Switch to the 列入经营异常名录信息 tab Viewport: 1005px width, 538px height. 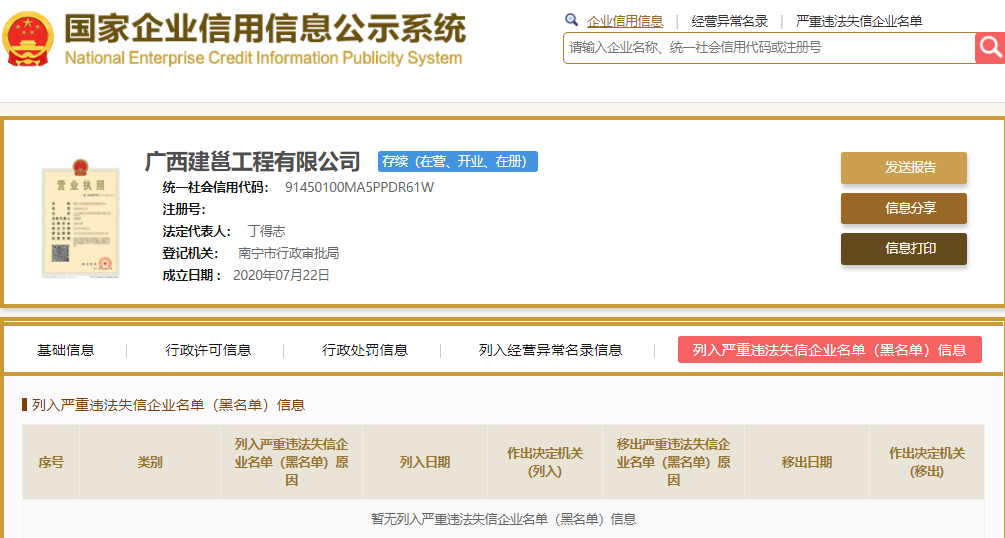pos(550,350)
